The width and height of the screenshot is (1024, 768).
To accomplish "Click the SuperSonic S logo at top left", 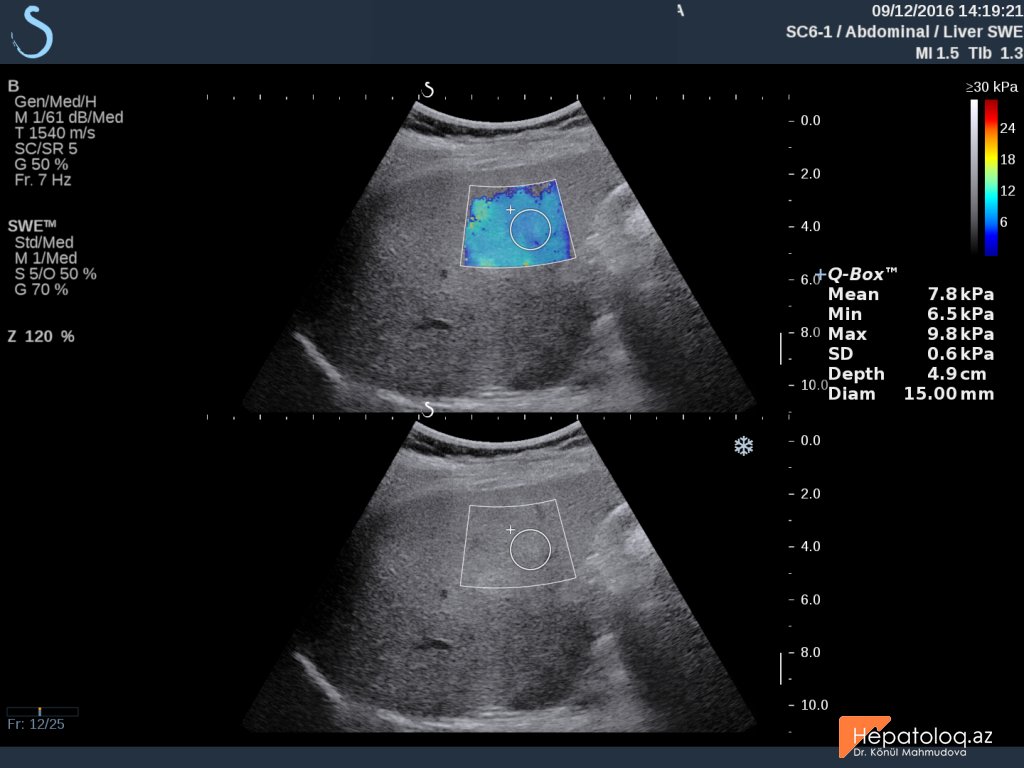I will coord(31,31).
